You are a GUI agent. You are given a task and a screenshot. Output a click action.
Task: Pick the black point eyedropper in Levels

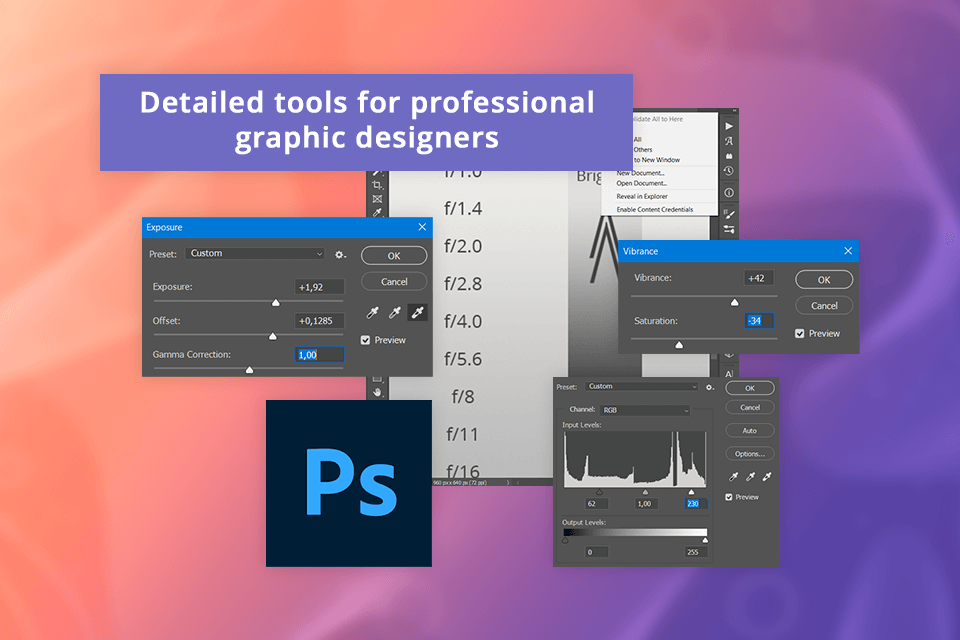(x=733, y=476)
